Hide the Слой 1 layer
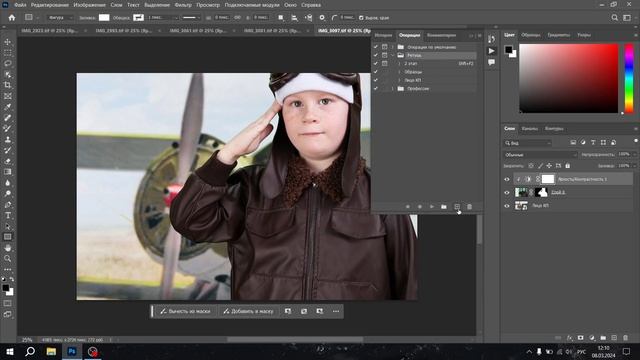Viewport: 640px width, 360px height. point(507,192)
